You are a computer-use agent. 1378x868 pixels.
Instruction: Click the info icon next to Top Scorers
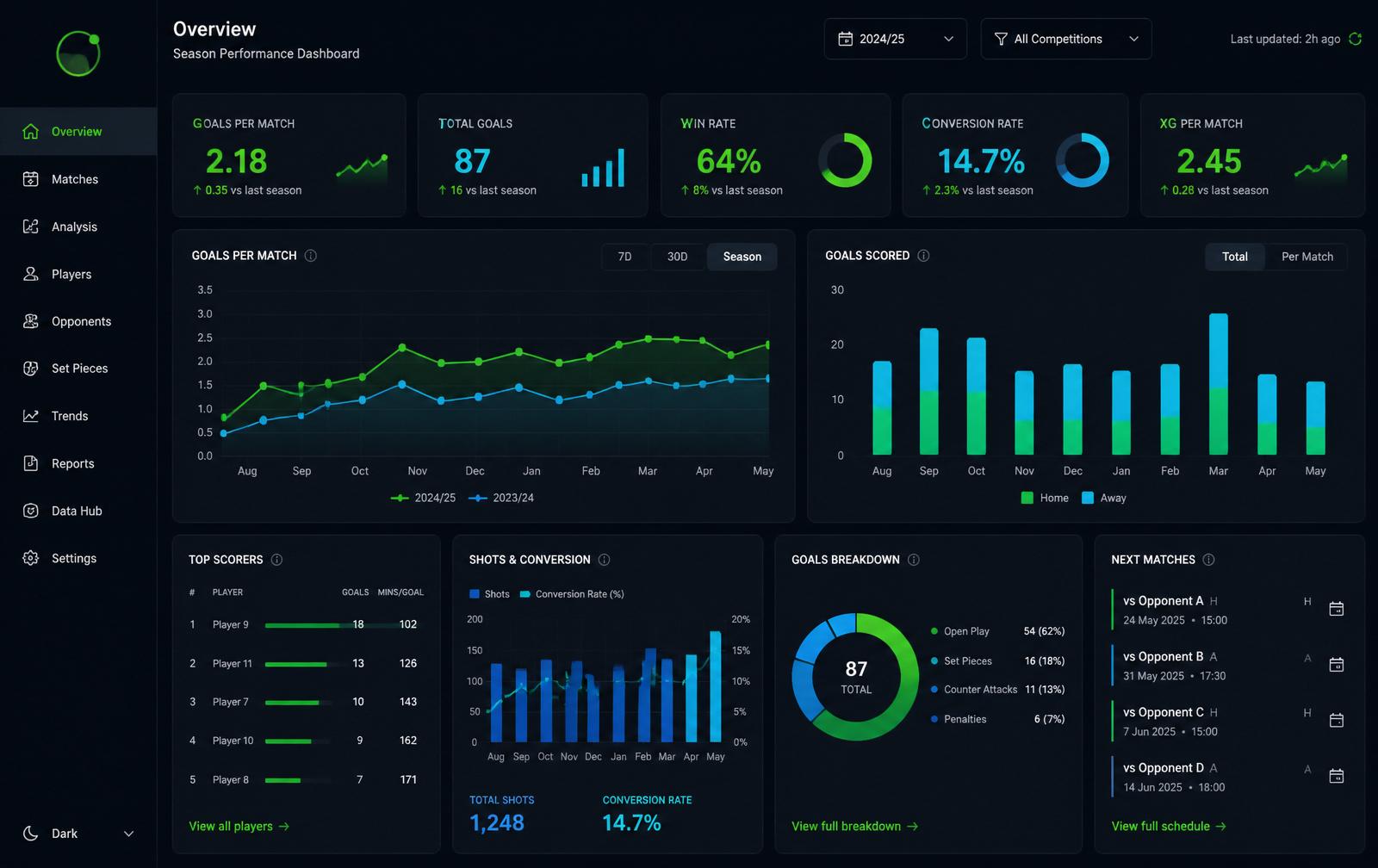click(x=276, y=560)
